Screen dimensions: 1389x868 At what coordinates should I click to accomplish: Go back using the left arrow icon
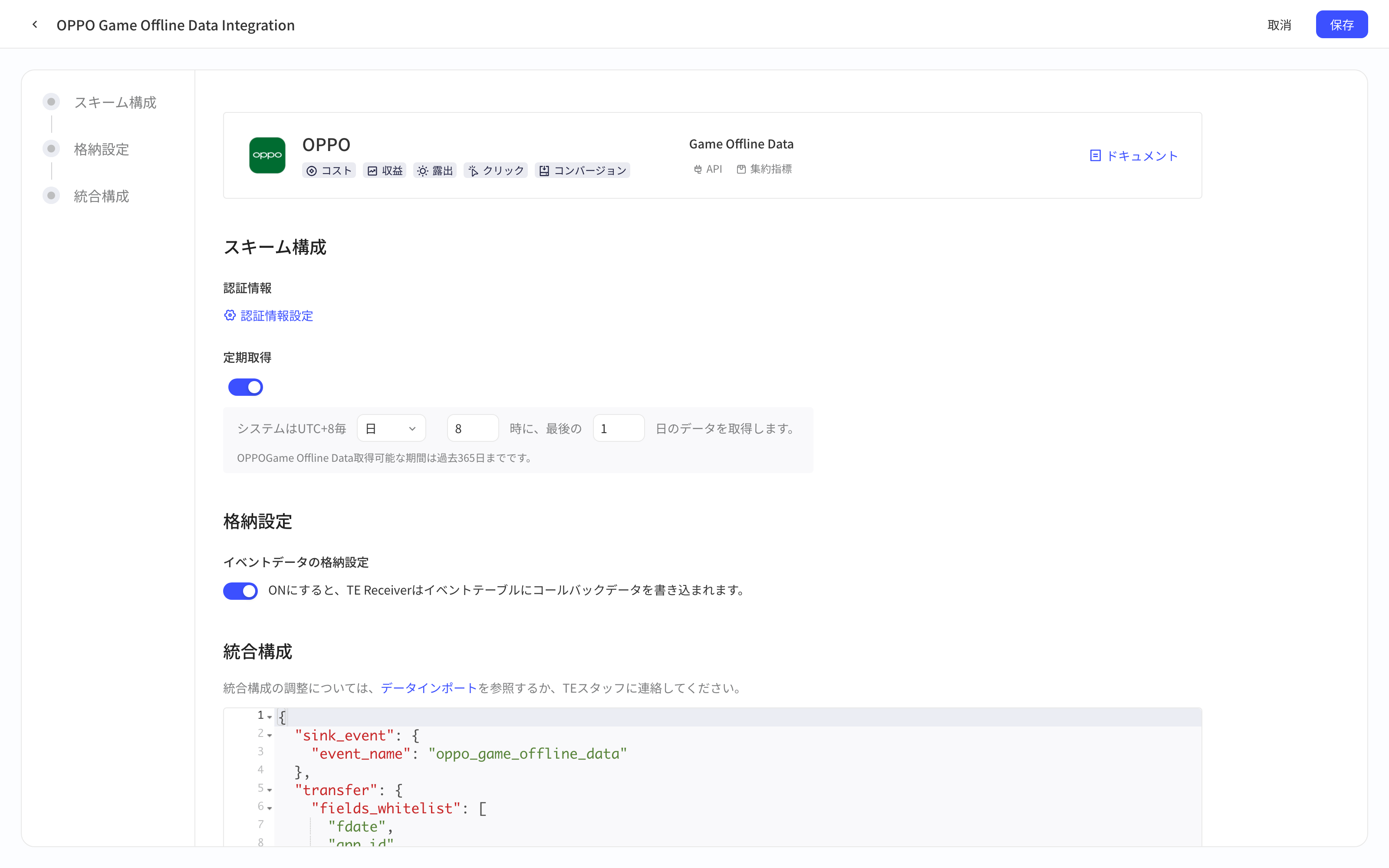click(x=35, y=25)
